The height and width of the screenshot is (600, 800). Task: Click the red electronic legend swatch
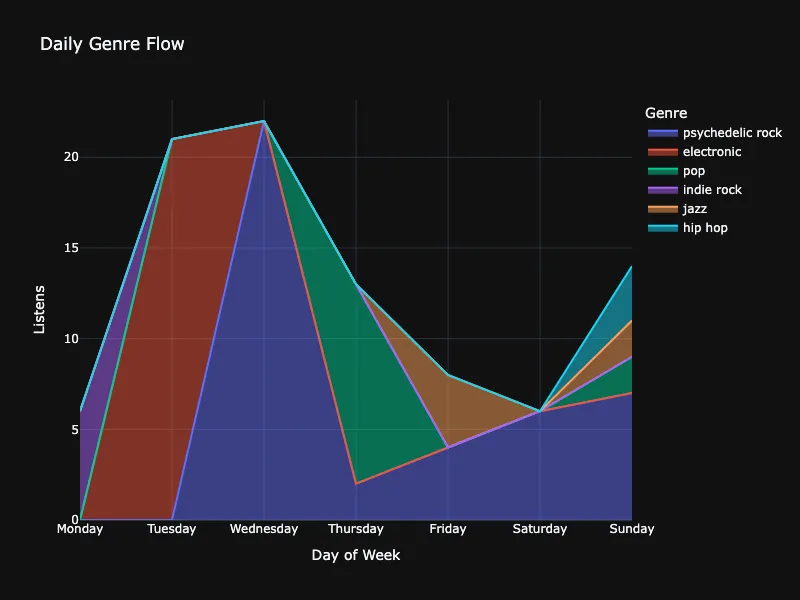[662, 152]
